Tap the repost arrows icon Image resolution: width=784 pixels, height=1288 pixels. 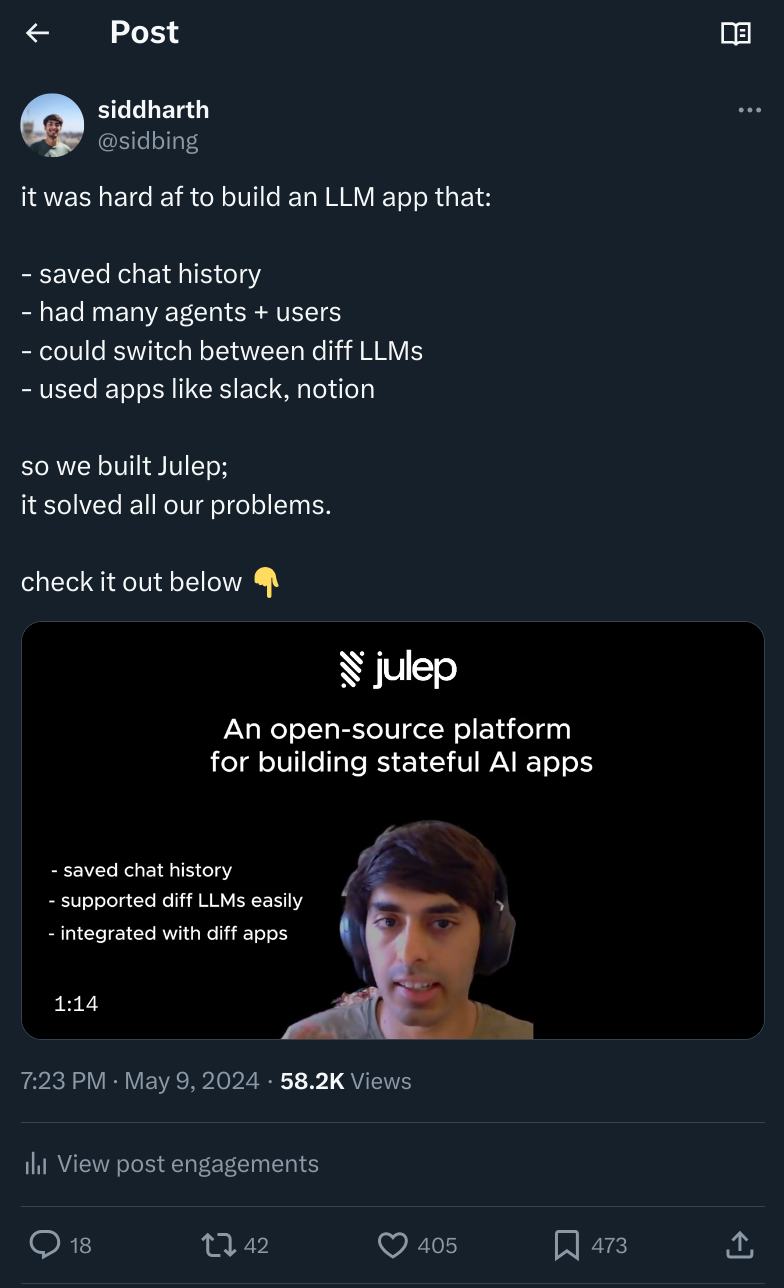(218, 1244)
